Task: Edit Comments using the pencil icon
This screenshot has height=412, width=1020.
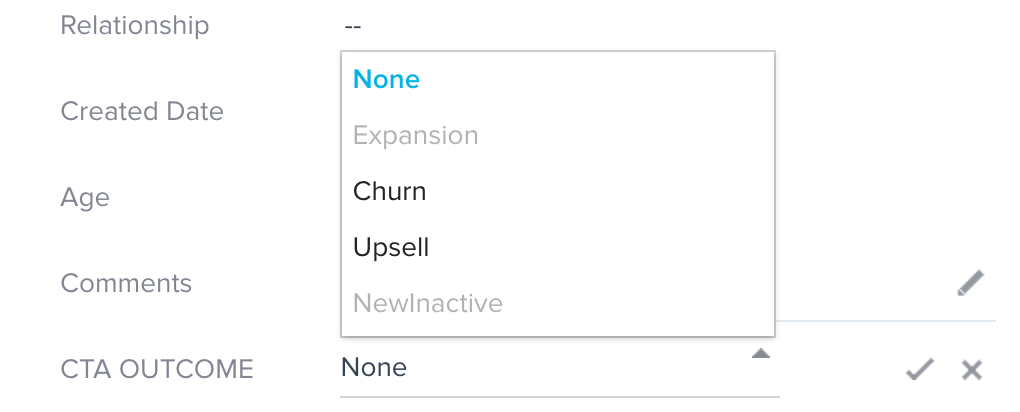Action: [x=970, y=283]
